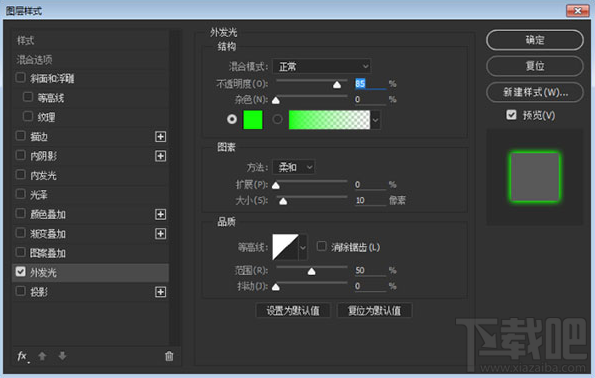Click the plus icon next to 颜色叠加
Image resolution: width=595 pixels, height=378 pixels.
(x=161, y=214)
